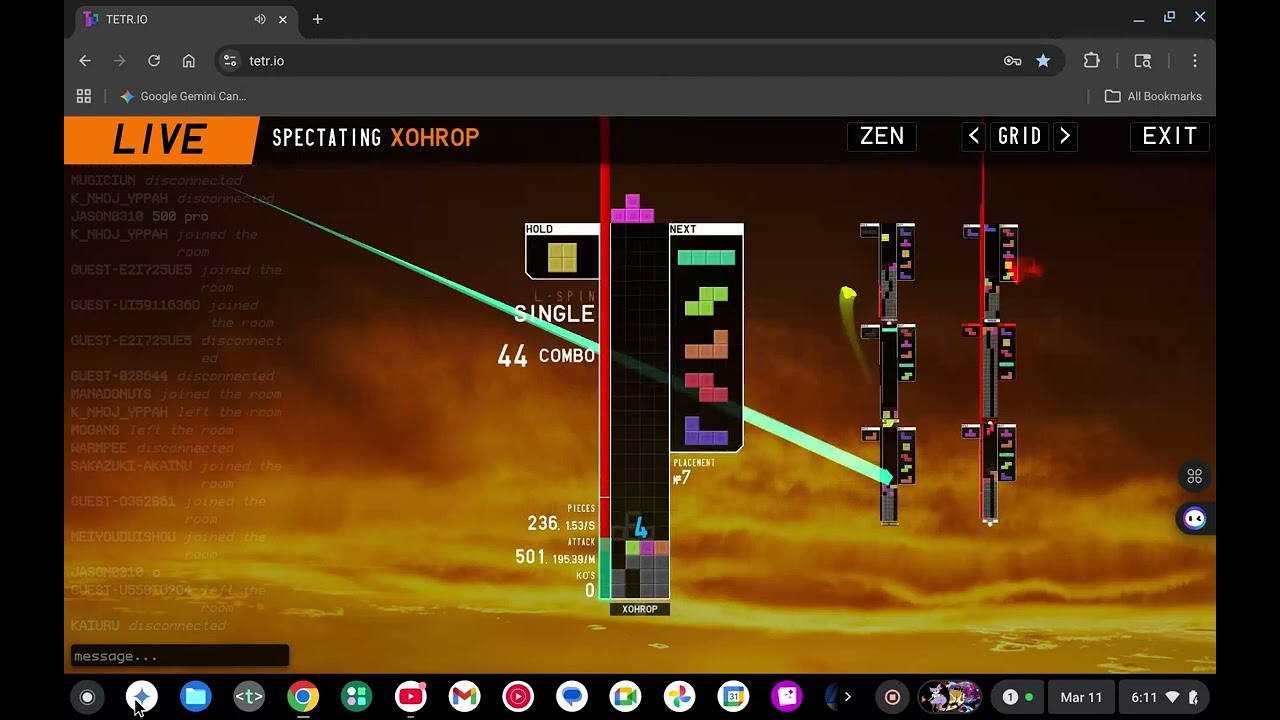
Task: Minimize the Chrome window
Action: [1138, 19]
